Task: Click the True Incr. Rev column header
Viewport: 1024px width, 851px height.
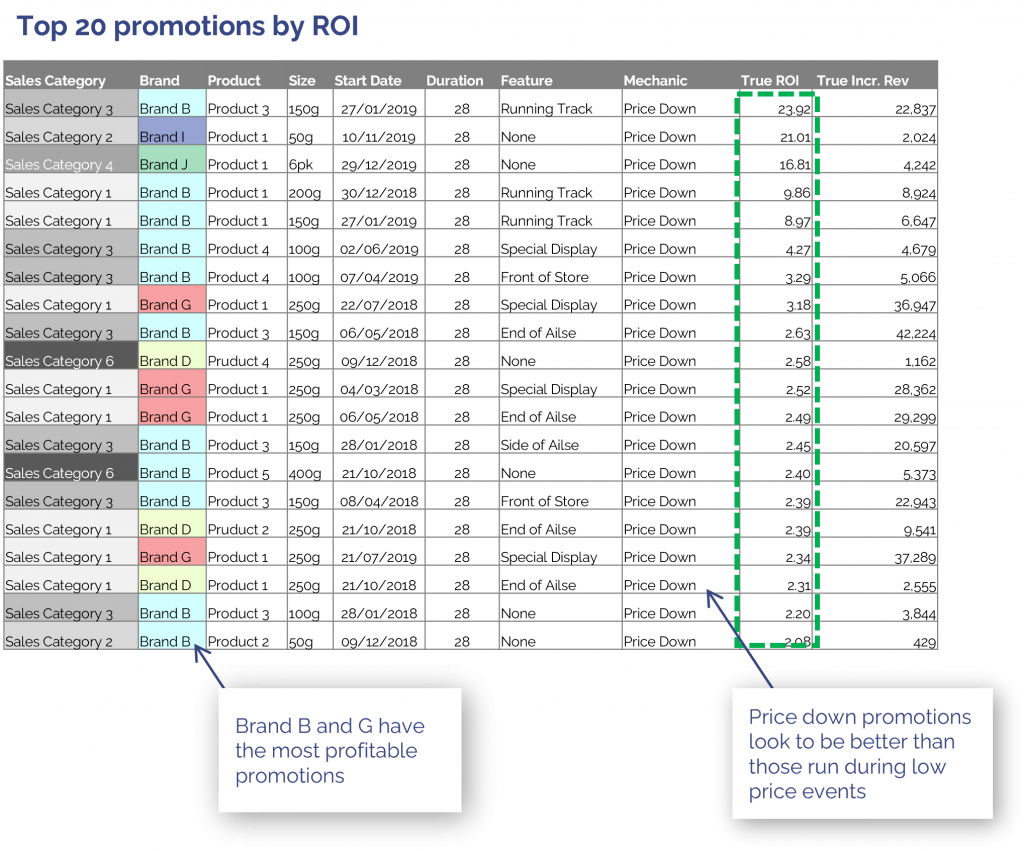Action: click(862, 81)
